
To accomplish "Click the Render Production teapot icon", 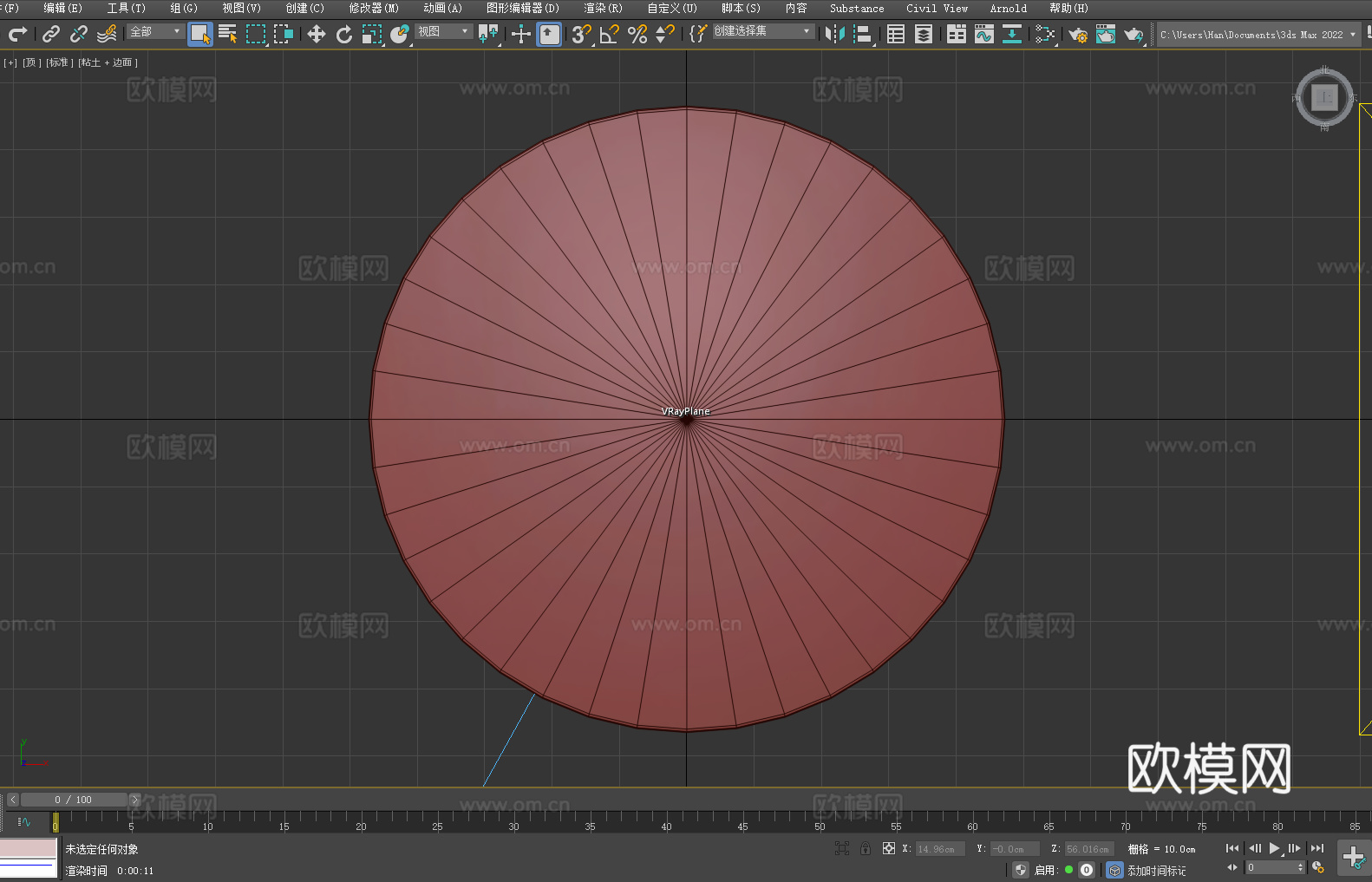I will [1134, 34].
